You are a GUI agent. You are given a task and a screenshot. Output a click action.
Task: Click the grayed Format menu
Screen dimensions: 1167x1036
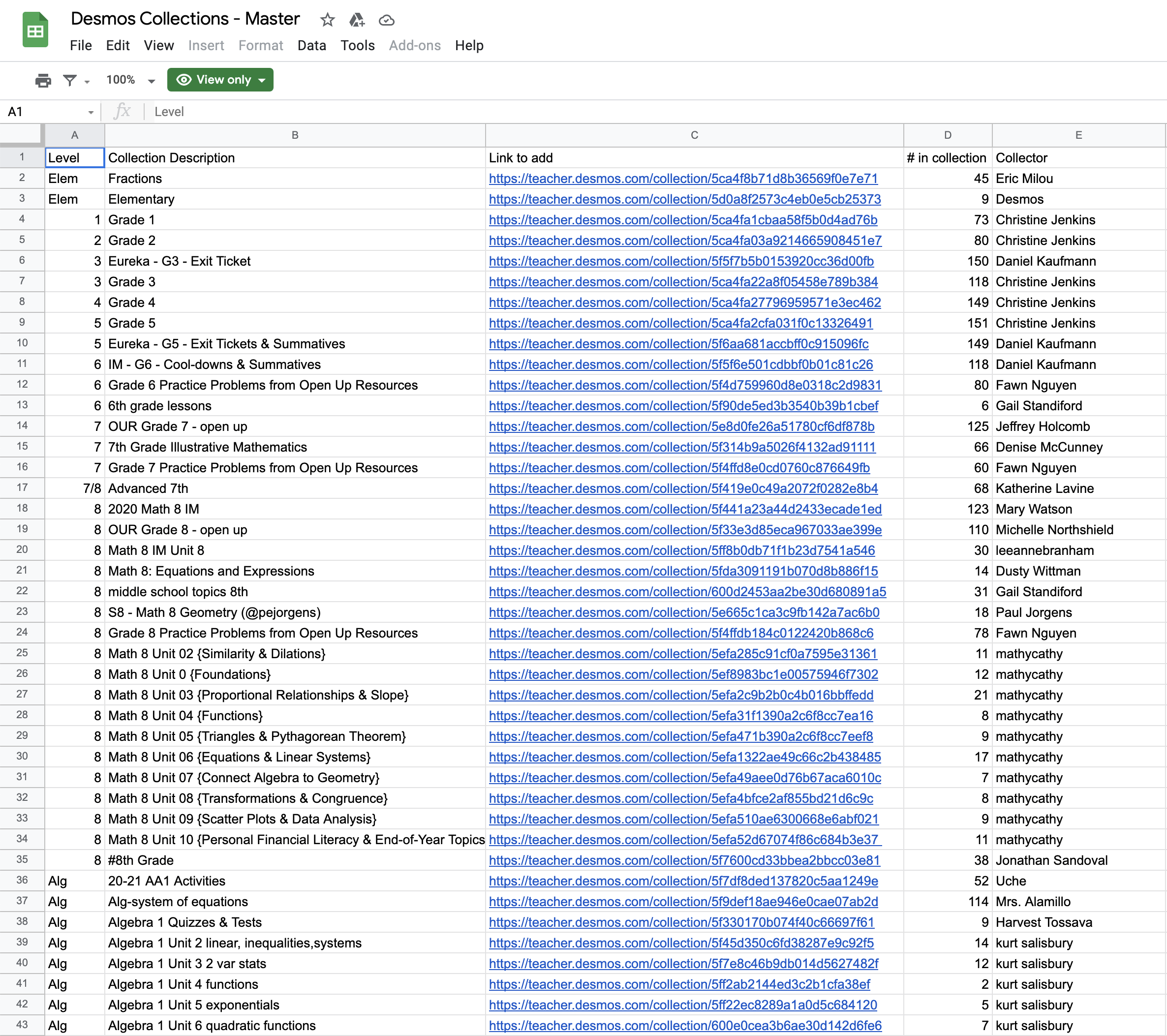click(x=261, y=46)
